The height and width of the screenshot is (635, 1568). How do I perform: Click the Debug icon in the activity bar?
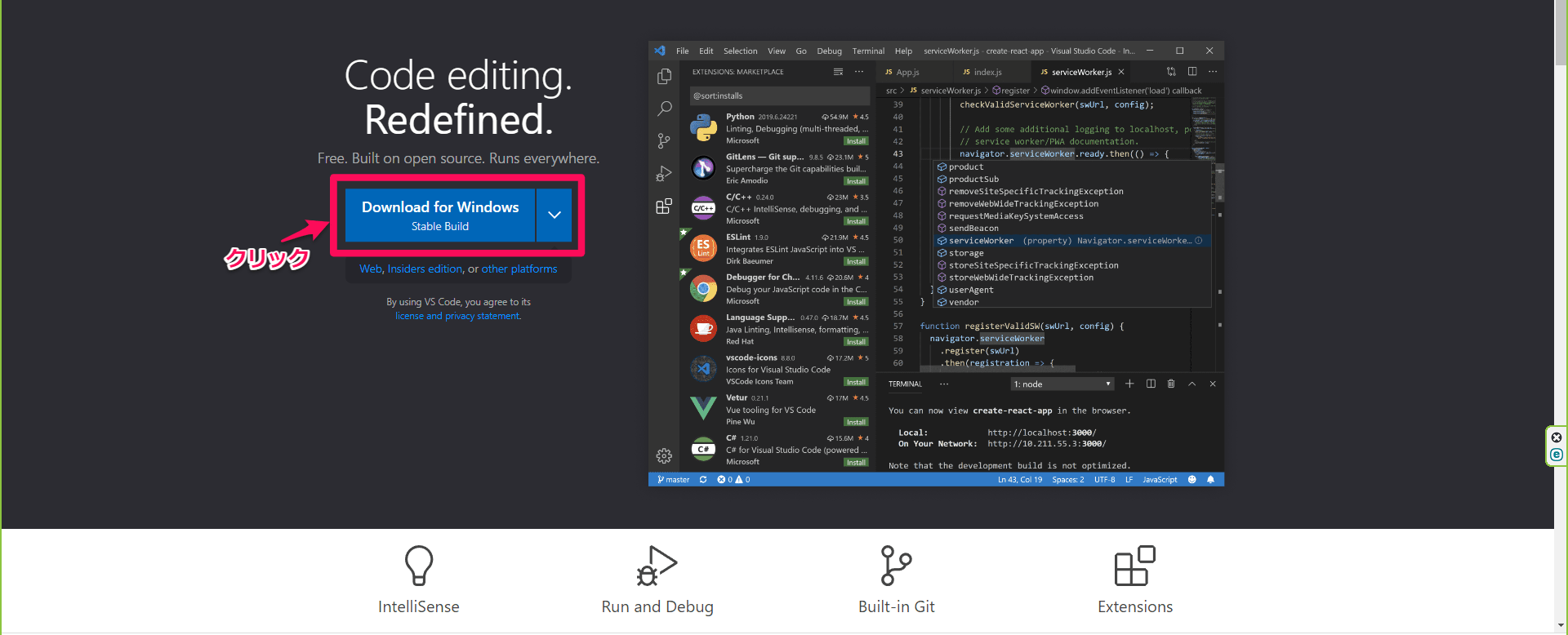pyautogui.click(x=664, y=174)
